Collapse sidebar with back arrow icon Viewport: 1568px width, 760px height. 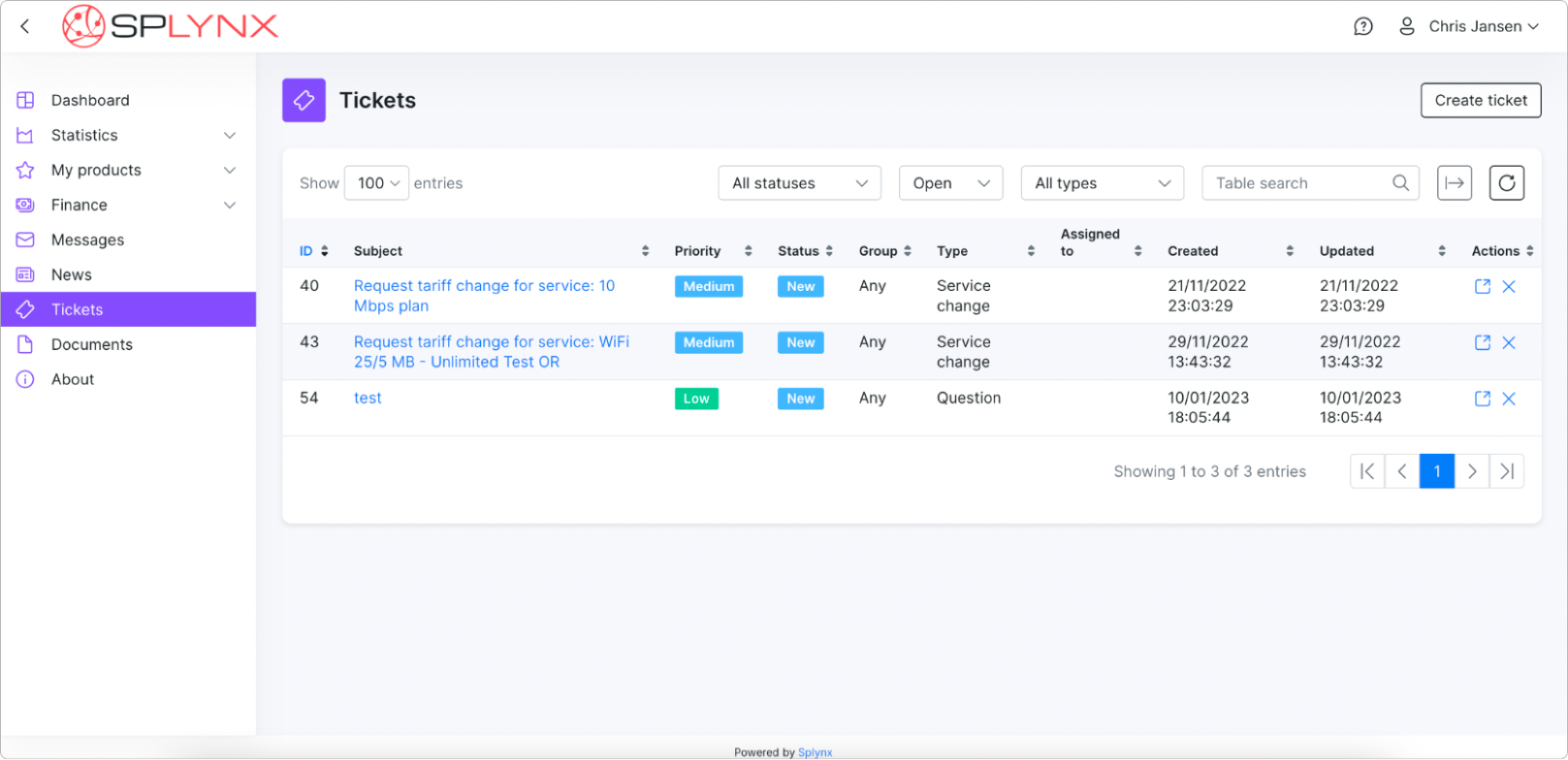25,27
